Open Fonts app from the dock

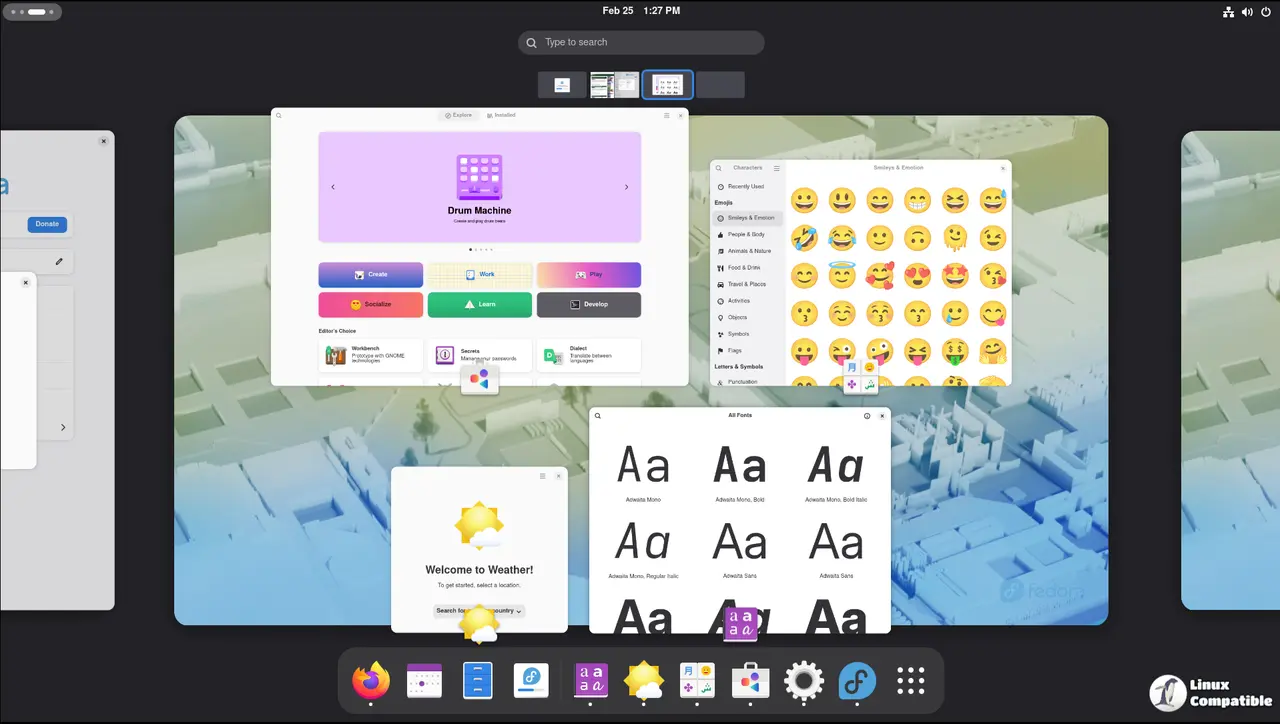[x=590, y=681]
